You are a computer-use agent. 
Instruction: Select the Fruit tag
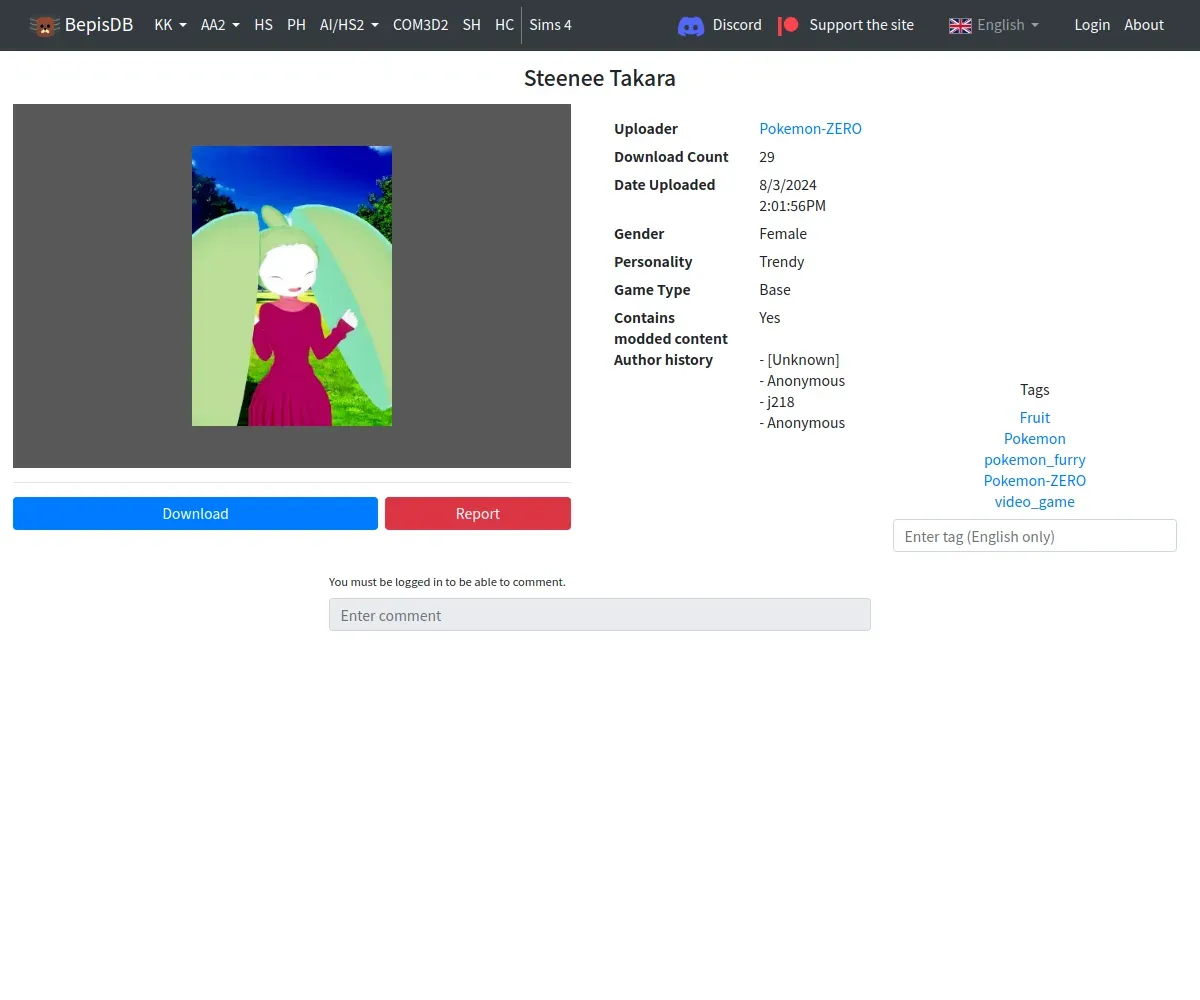pyautogui.click(x=1035, y=418)
